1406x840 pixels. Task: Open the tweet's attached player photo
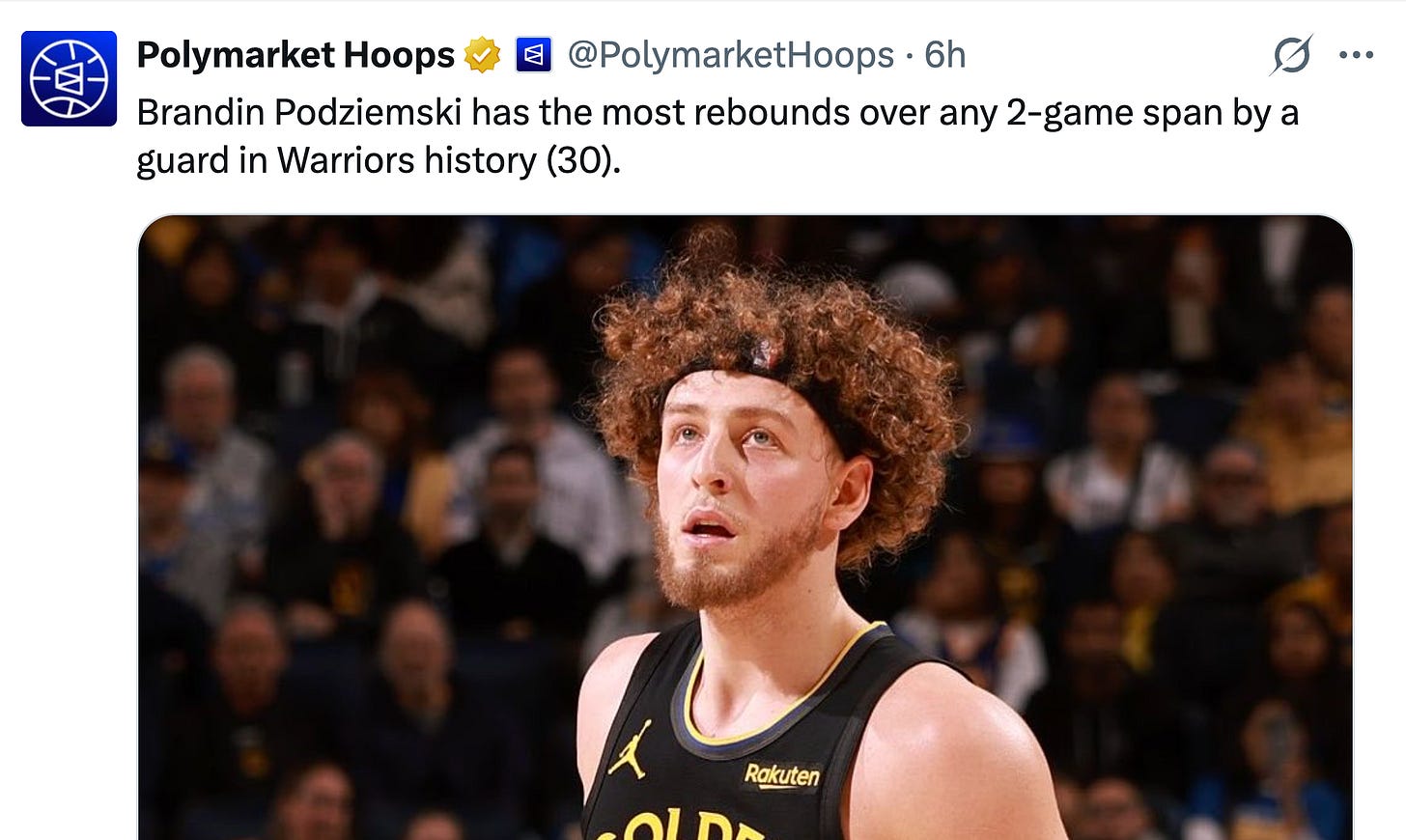coord(745,527)
